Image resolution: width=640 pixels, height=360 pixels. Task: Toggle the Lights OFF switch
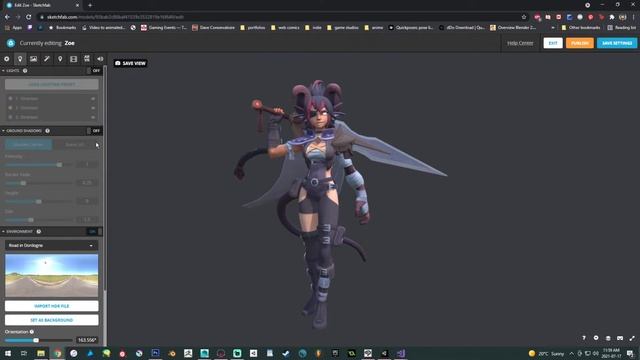93,71
